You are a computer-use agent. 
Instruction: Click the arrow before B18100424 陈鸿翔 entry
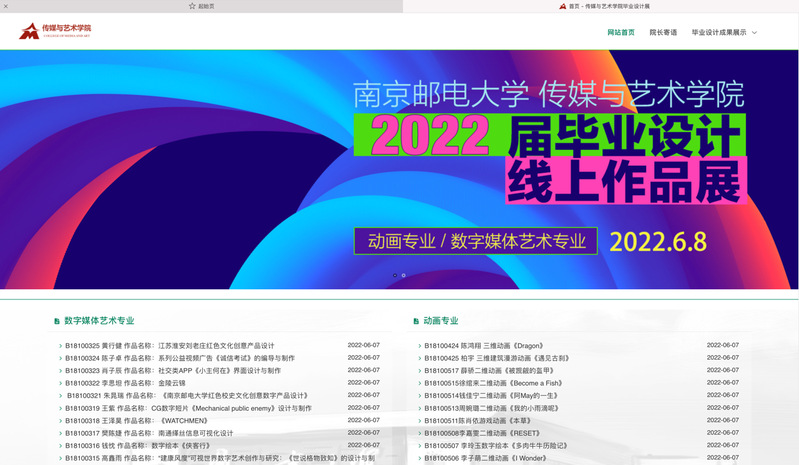pos(419,345)
